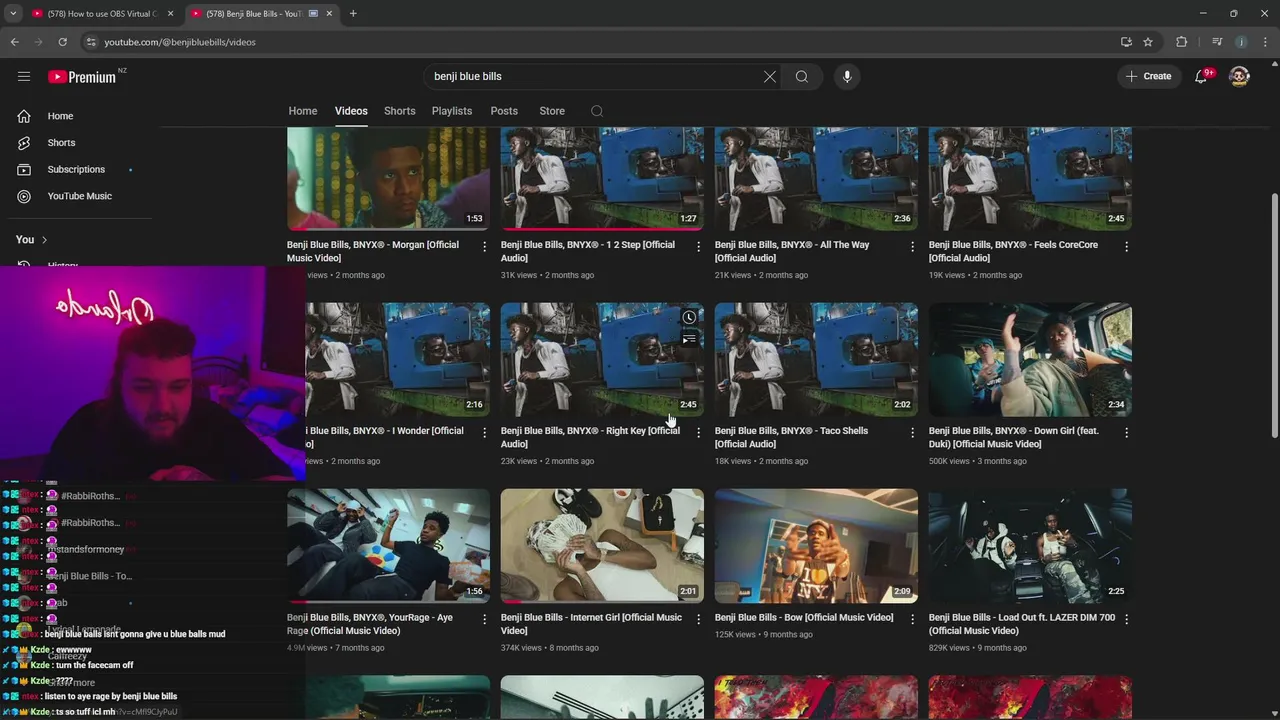Open Load Out ft. LAZER DIM 700 title
This screenshot has height=720, width=1280.
(1022, 624)
